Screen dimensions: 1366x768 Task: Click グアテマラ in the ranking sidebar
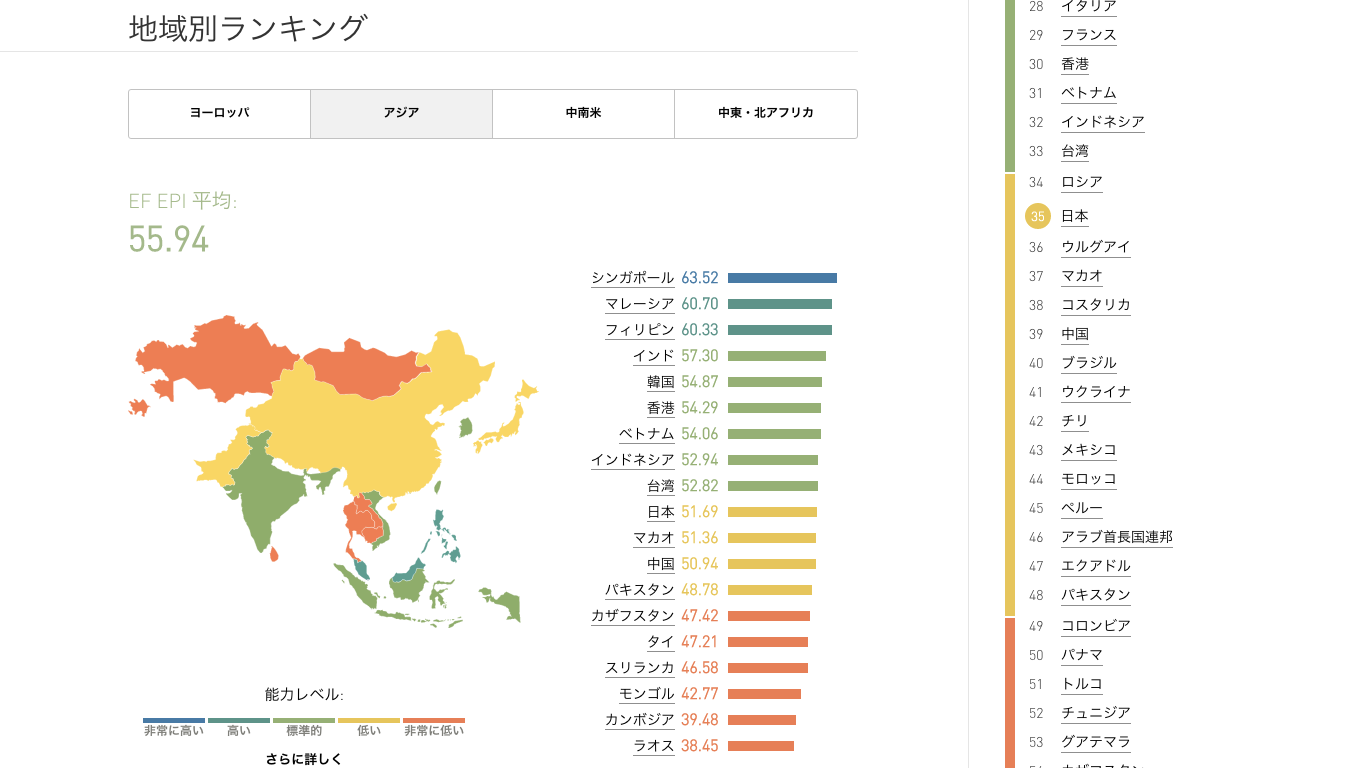(x=1096, y=742)
